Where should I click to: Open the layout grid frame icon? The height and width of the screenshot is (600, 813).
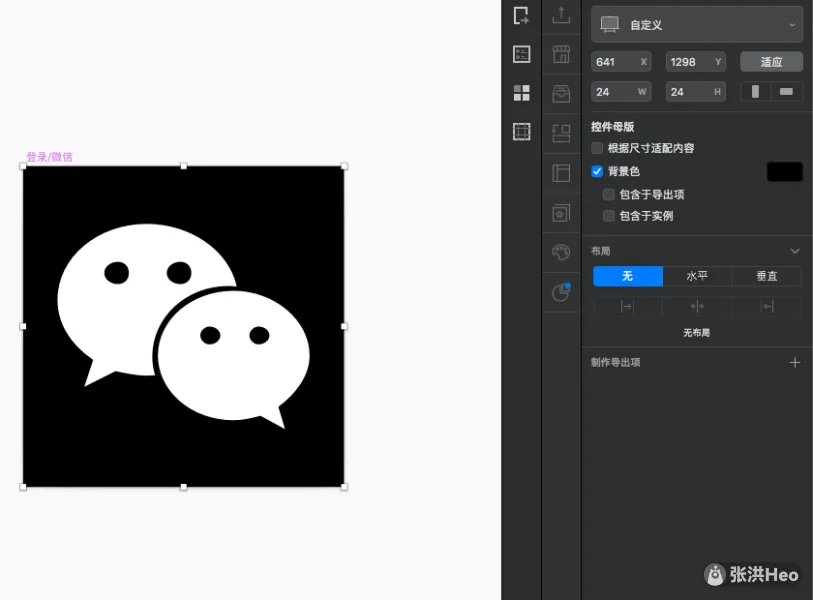[x=521, y=132]
